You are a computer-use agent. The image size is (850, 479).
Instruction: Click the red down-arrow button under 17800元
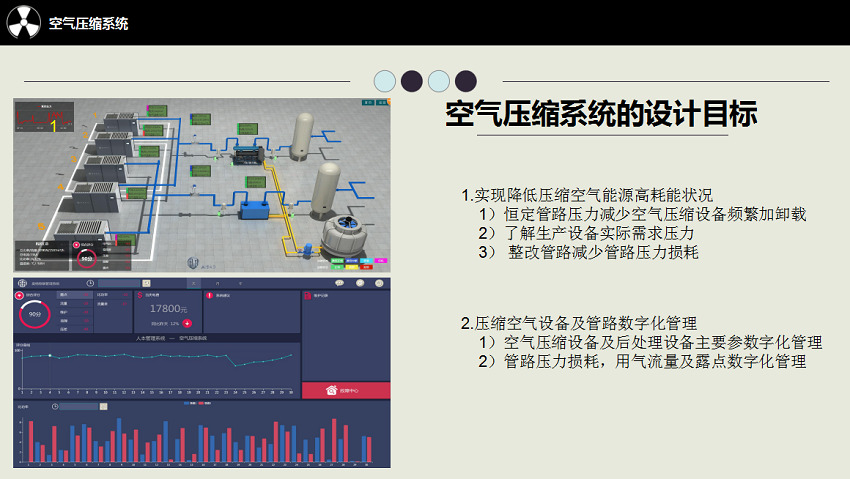[x=187, y=324]
